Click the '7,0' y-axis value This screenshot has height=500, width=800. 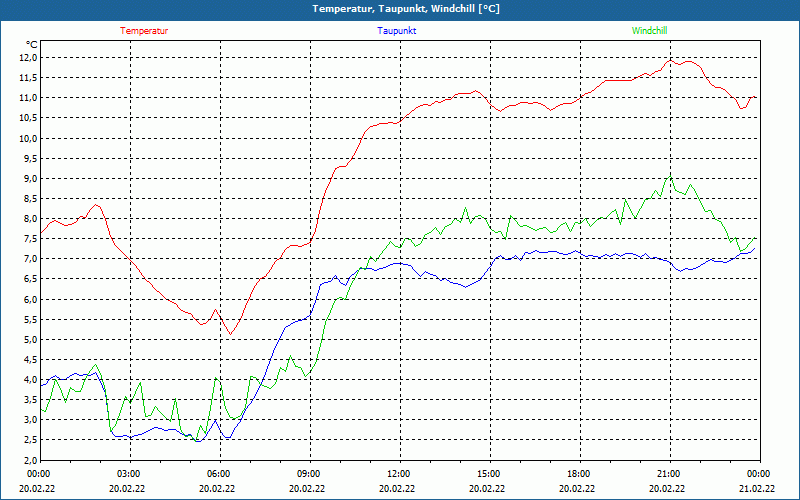(x=31, y=259)
